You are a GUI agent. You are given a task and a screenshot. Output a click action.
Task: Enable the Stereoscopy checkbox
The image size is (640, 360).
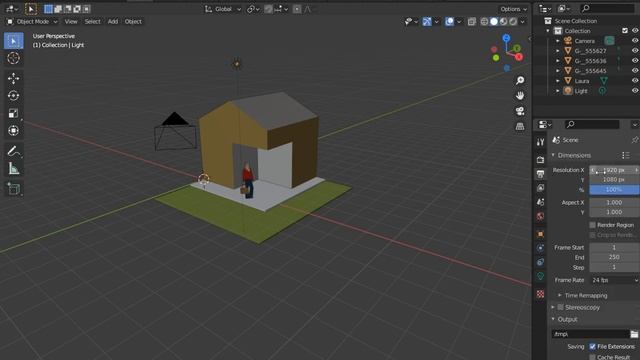click(560, 307)
